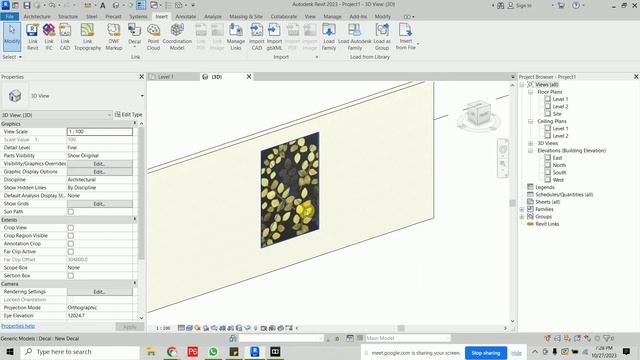
Task: Switch to the Level 1 view tab
Action: tap(165, 77)
